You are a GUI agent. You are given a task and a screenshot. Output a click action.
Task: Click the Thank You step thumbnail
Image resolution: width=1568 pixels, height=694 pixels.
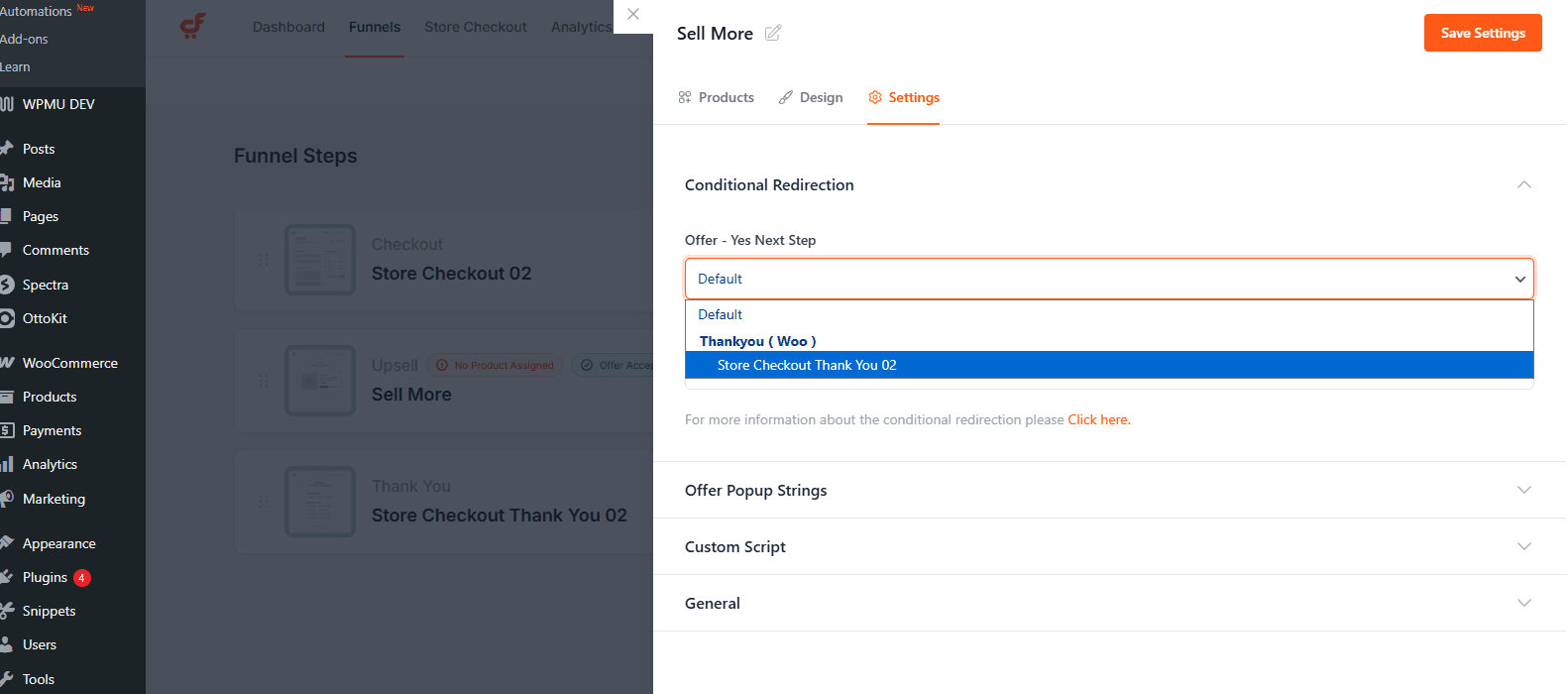[x=320, y=502]
